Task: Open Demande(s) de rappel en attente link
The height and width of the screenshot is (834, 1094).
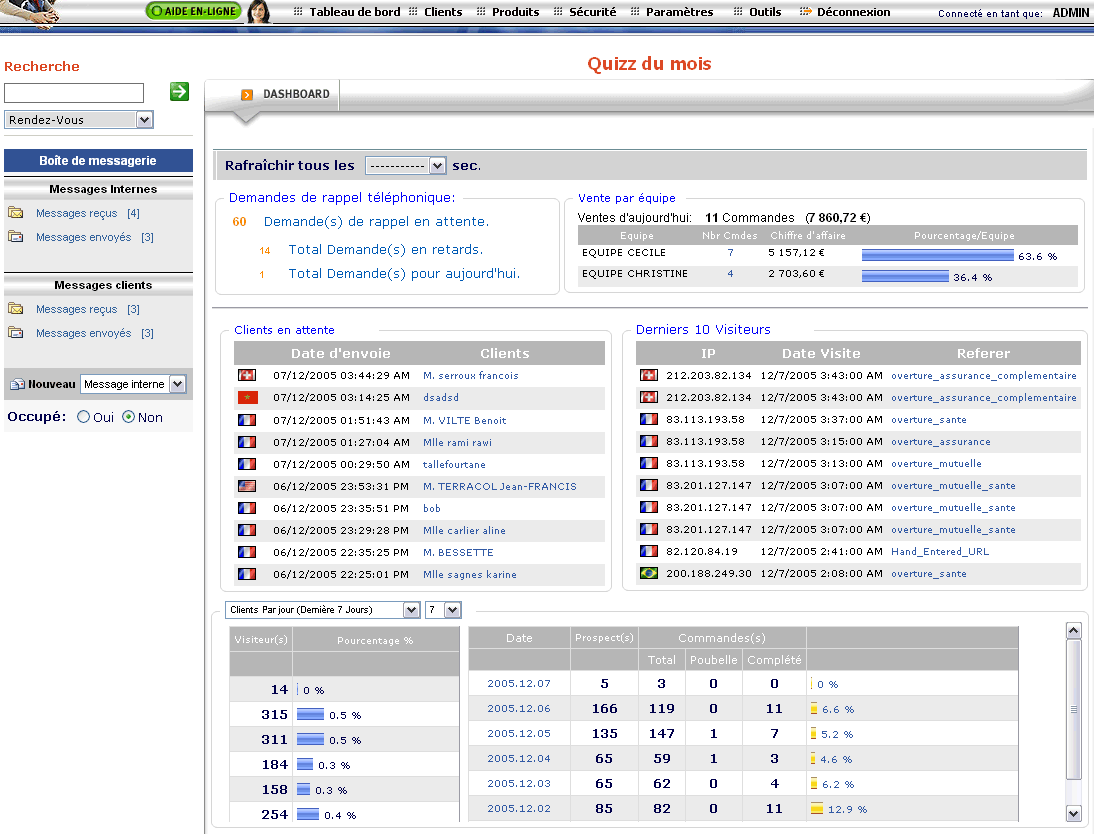Action: (x=376, y=222)
